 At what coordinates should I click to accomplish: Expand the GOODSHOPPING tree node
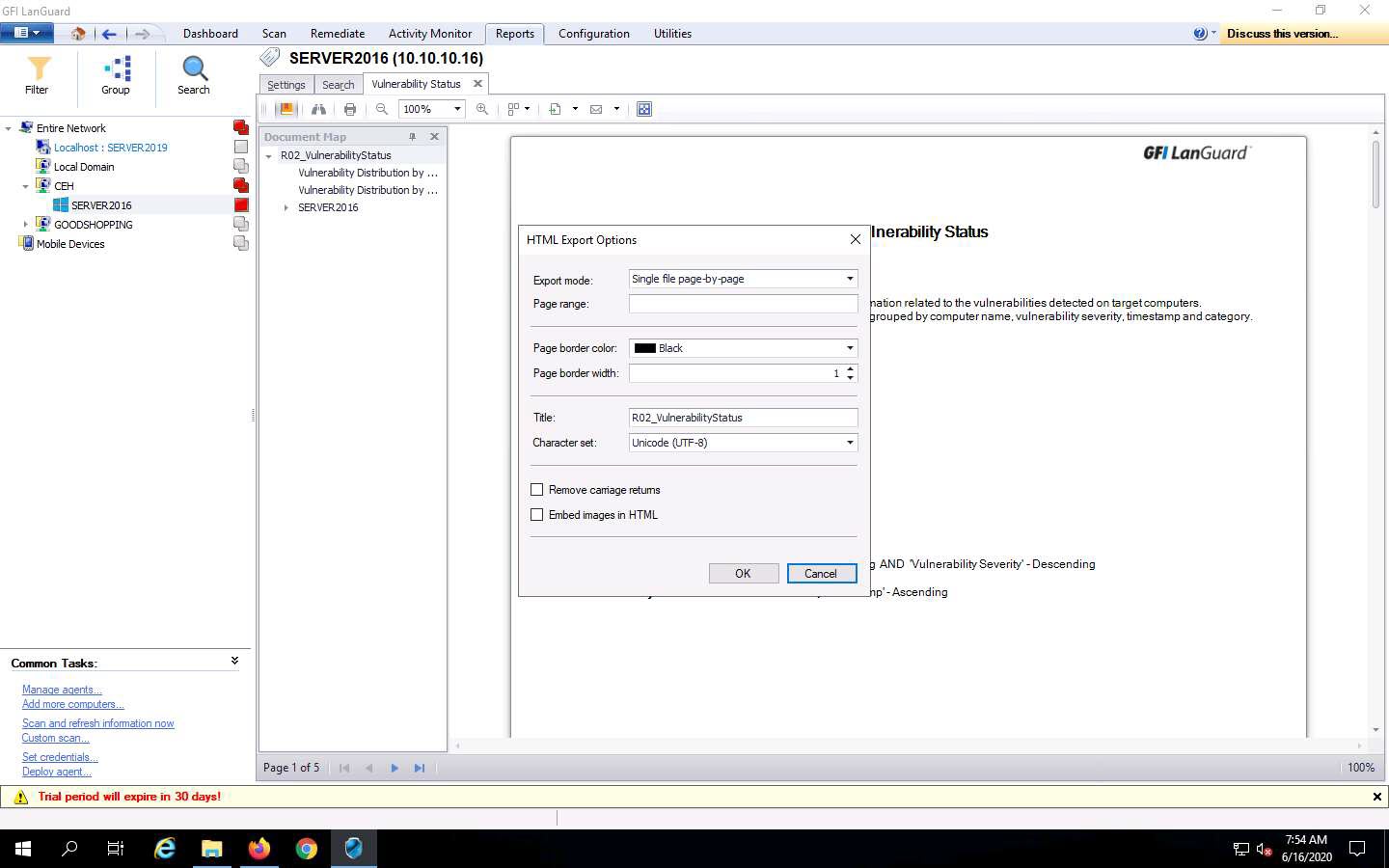tap(25, 225)
